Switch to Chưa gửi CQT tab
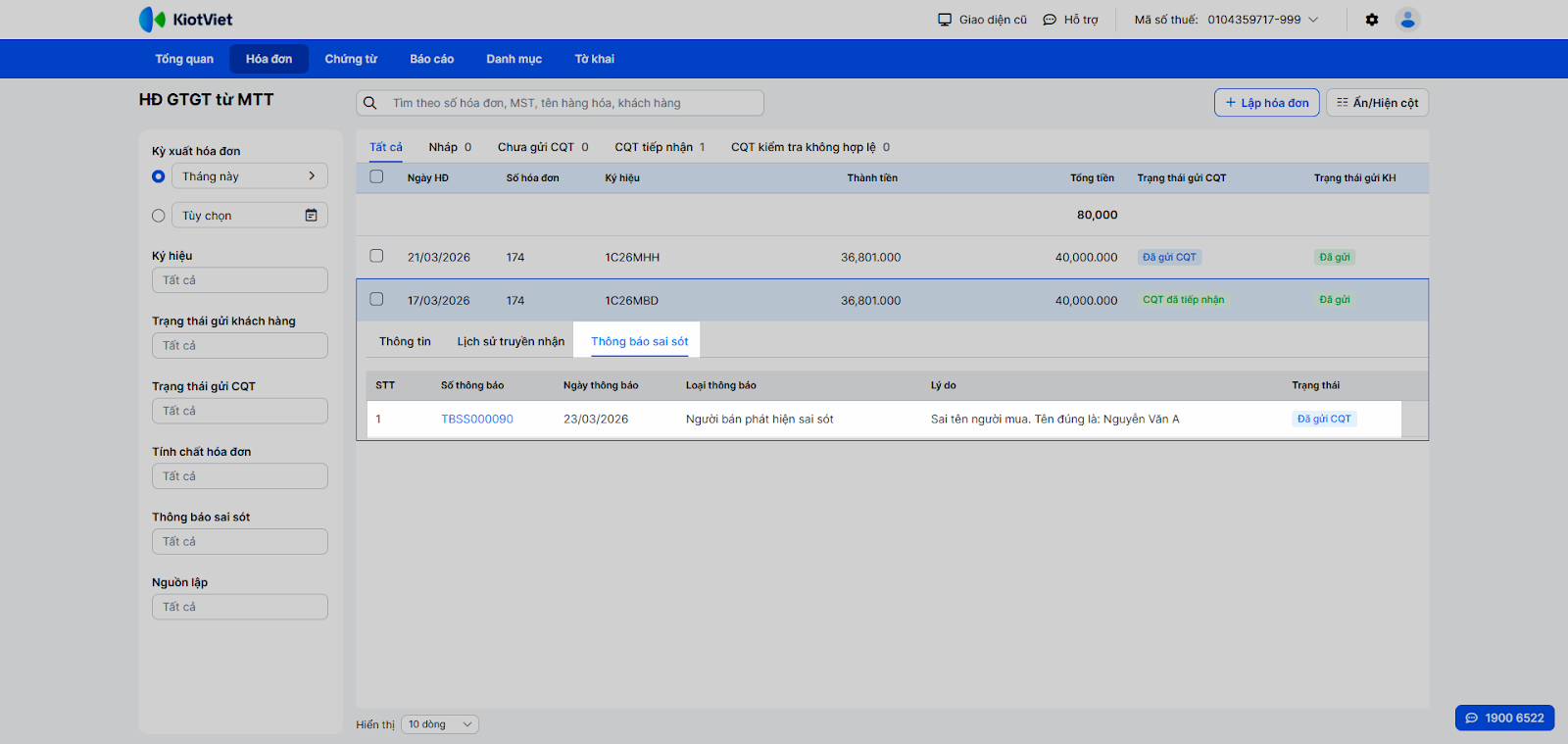This screenshot has height=744, width=1568. click(x=543, y=147)
